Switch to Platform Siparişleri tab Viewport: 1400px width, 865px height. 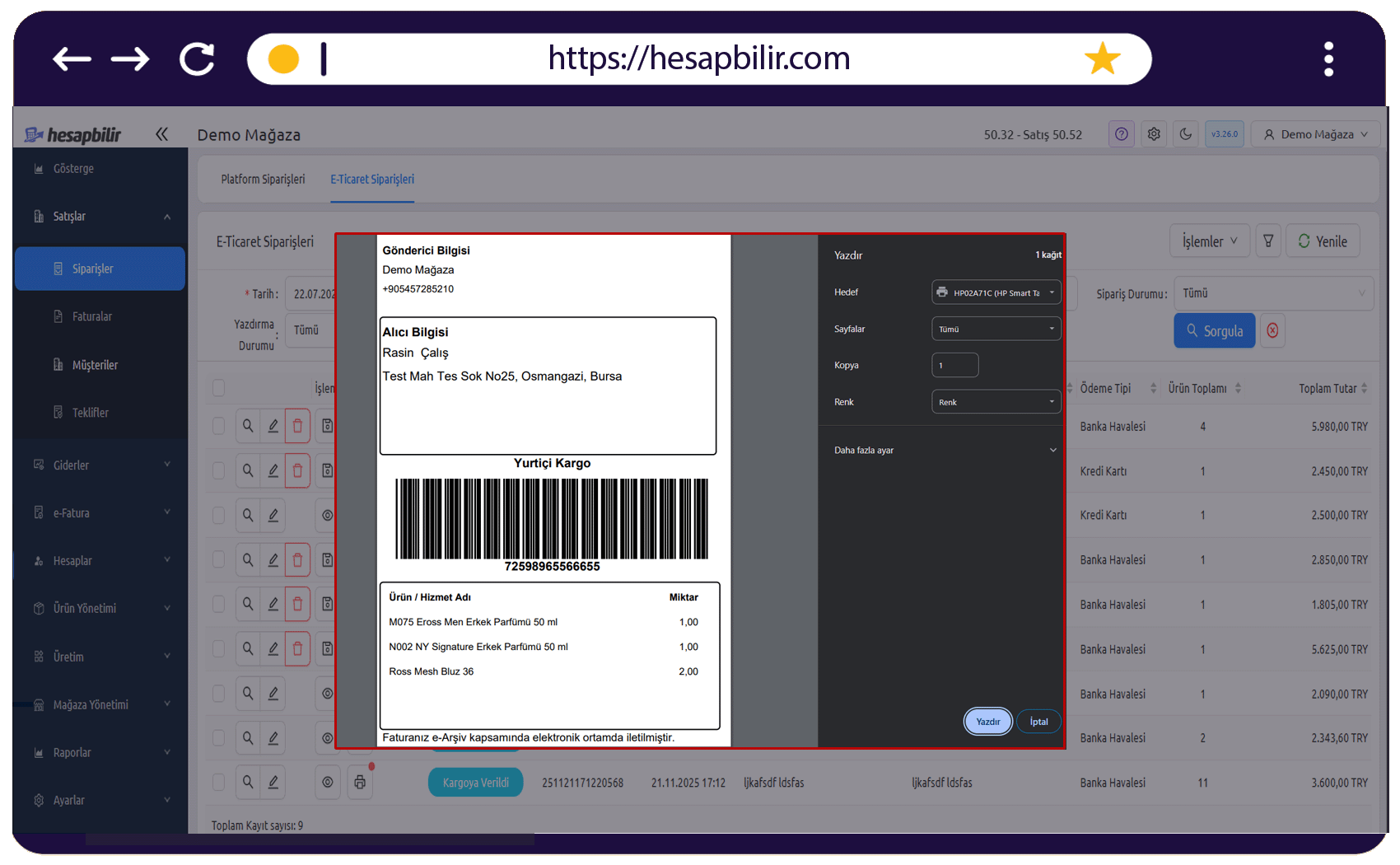(263, 180)
